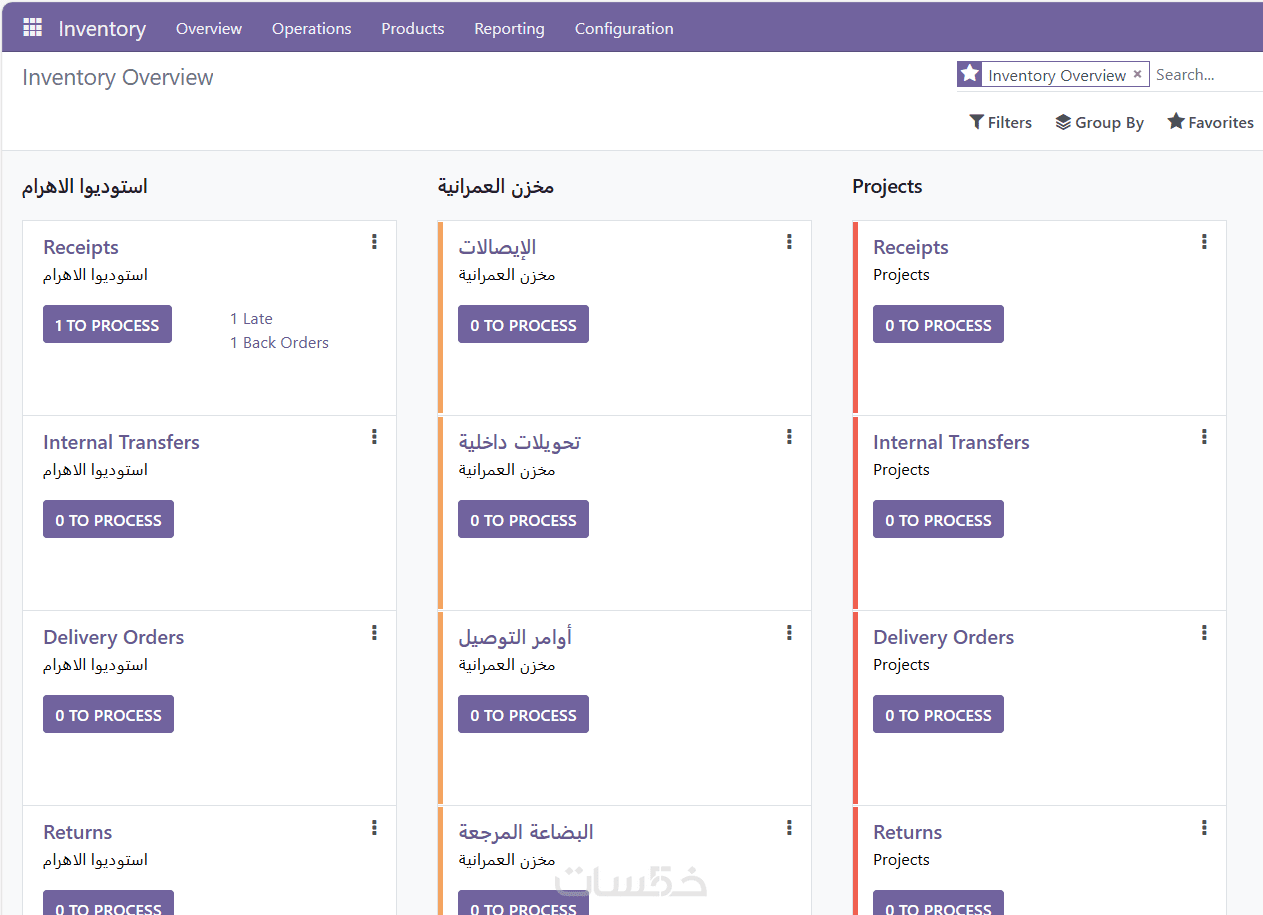This screenshot has width=1263, height=915.
Task: Remove the Inventory Overview search filter
Action: pyautogui.click(x=1137, y=74)
